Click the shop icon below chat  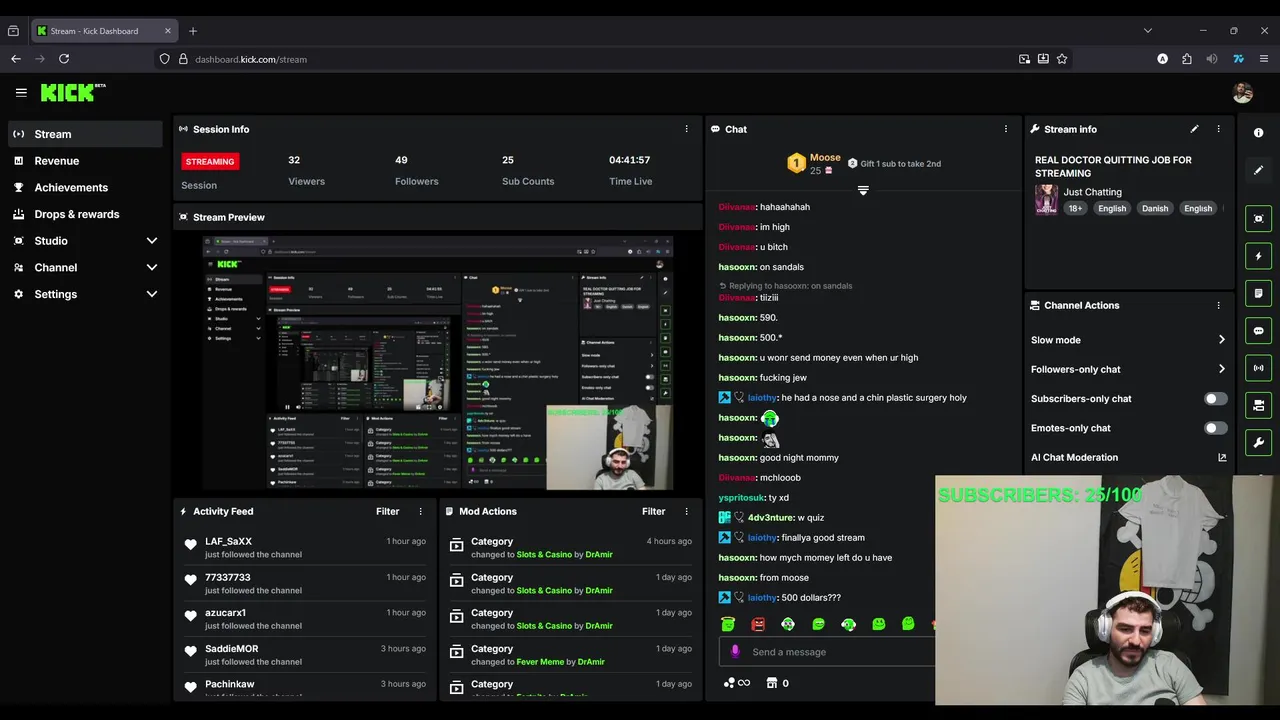771,683
